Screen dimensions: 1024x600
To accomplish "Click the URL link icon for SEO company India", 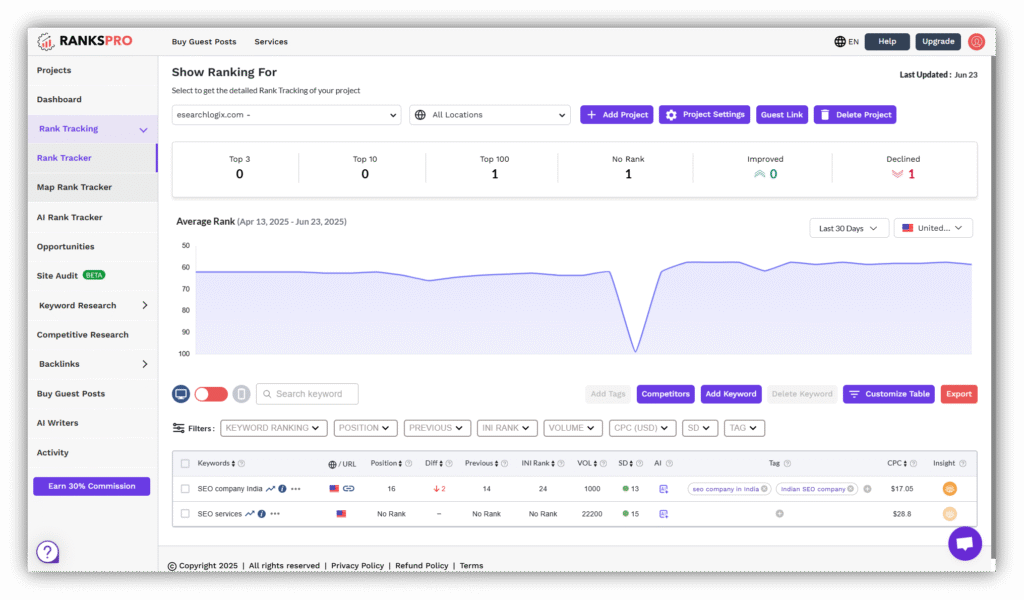I will click(x=349, y=488).
